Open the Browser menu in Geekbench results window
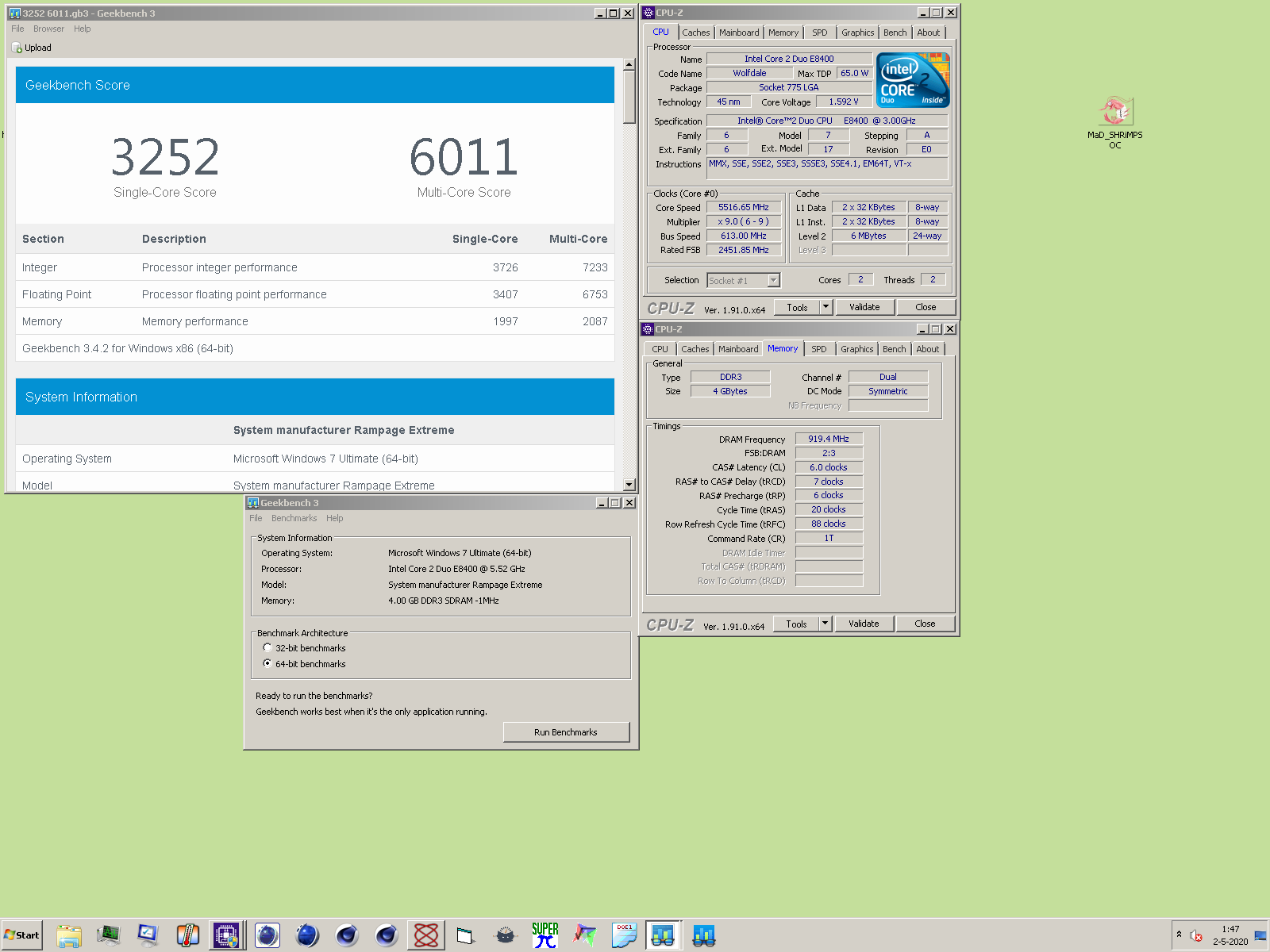 pos(48,29)
